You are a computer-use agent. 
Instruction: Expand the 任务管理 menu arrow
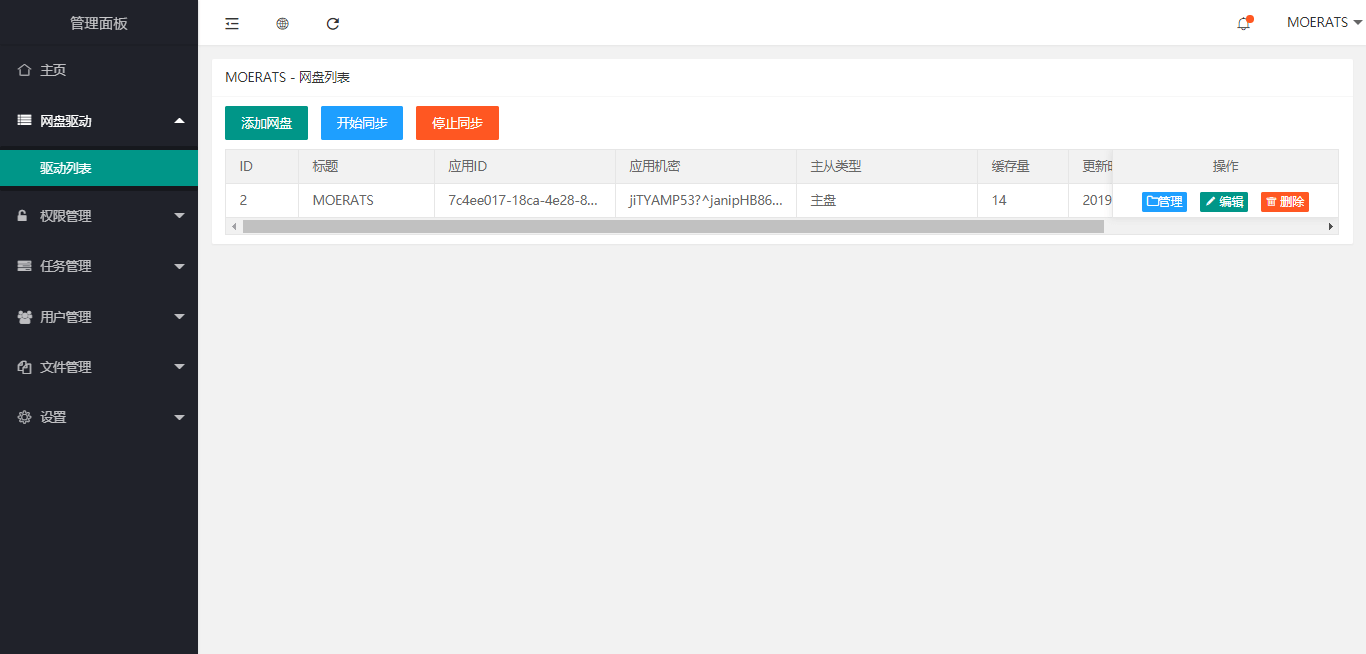[179, 266]
